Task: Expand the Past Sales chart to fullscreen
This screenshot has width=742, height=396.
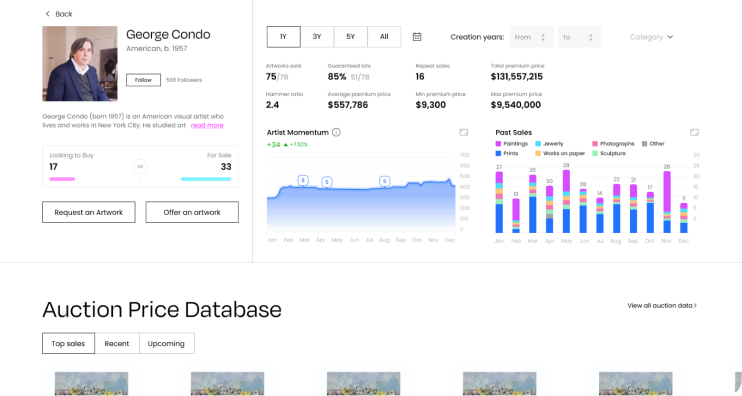Action: (694, 132)
